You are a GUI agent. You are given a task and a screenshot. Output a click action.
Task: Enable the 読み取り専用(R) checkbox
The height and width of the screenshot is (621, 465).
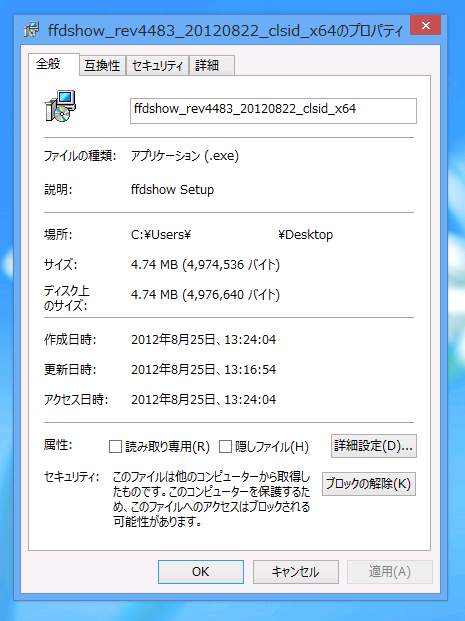coord(115,447)
